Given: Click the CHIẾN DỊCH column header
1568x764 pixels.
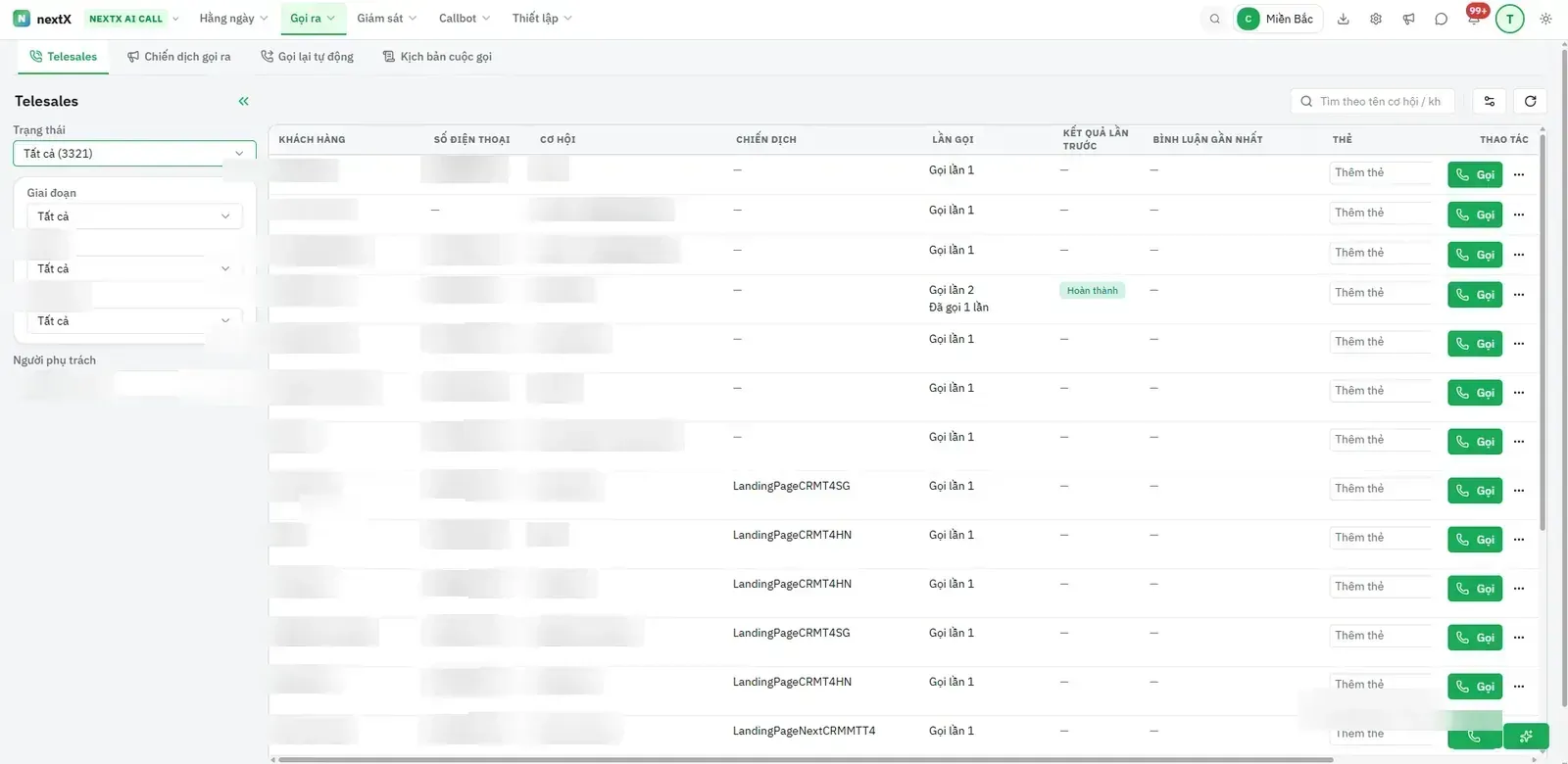Looking at the screenshot, I should [x=766, y=139].
